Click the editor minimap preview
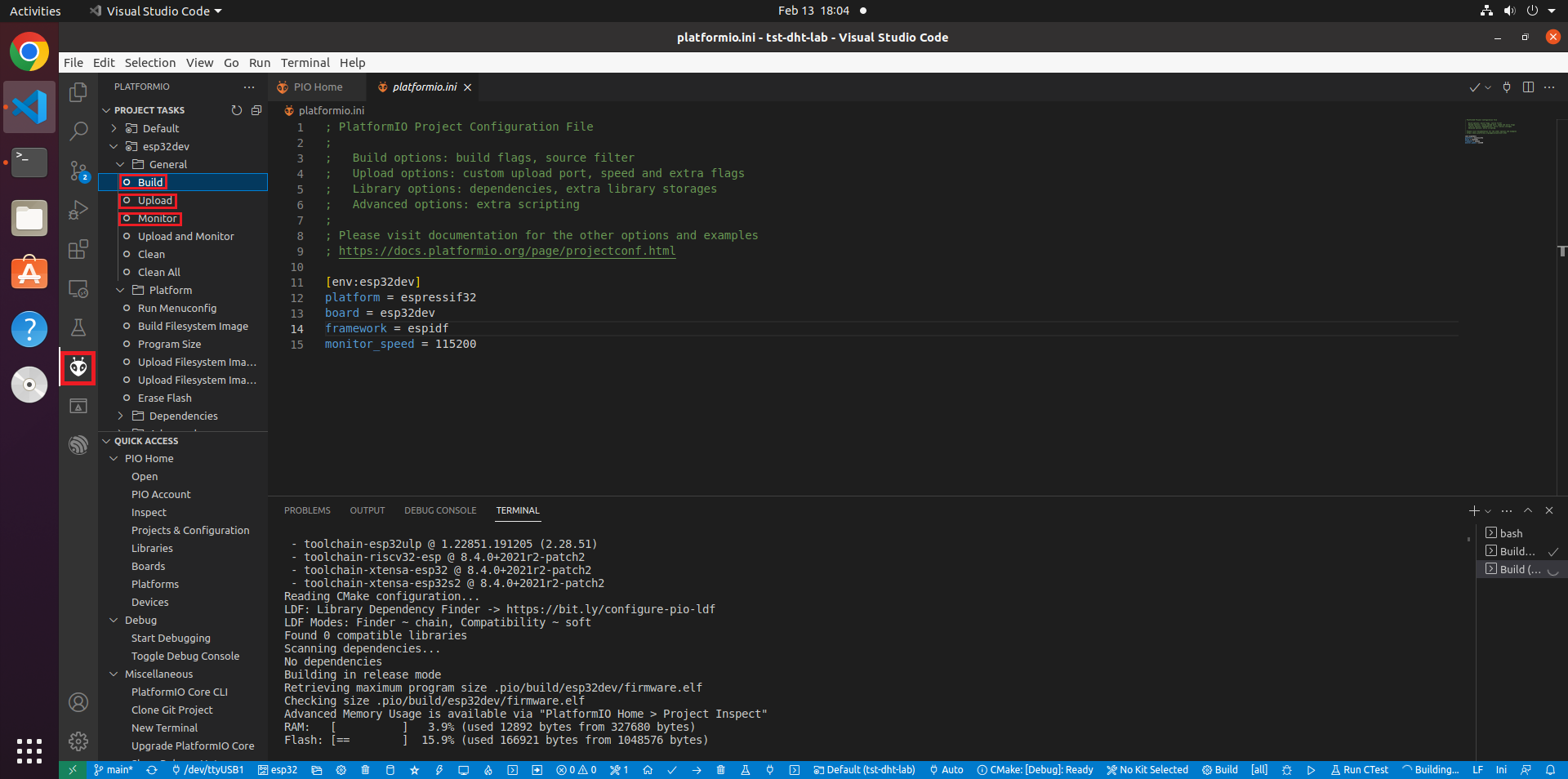Viewport: 1568px width, 779px height. pyautogui.click(x=1490, y=132)
